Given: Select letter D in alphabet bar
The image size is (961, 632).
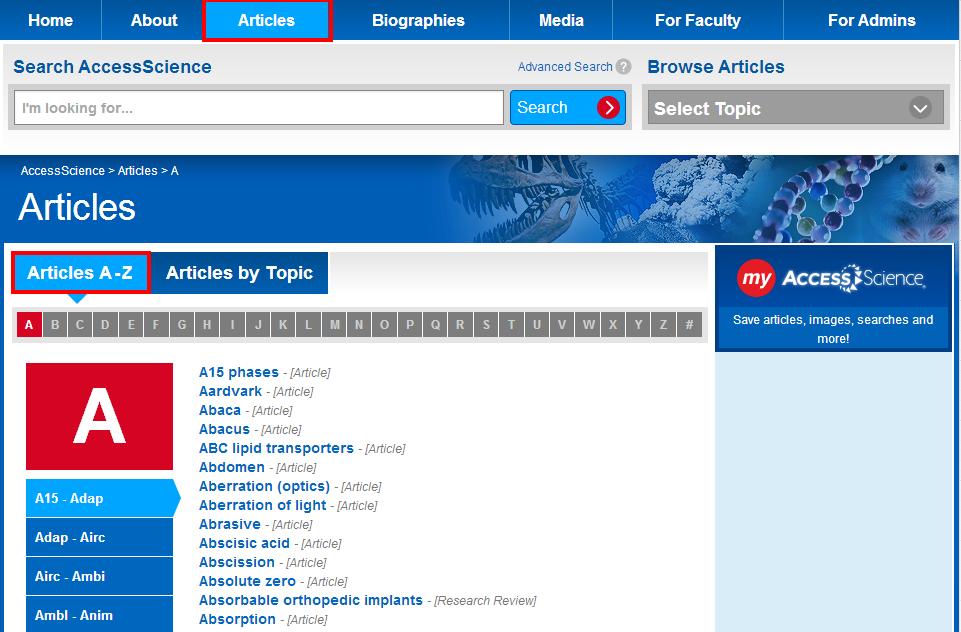Looking at the screenshot, I should coord(105,324).
